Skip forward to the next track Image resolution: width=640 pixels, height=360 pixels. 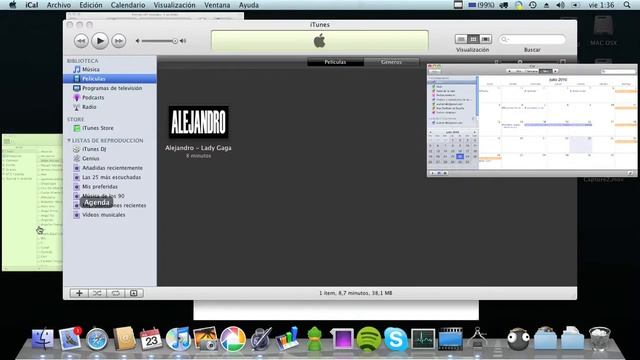click(118, 41)
